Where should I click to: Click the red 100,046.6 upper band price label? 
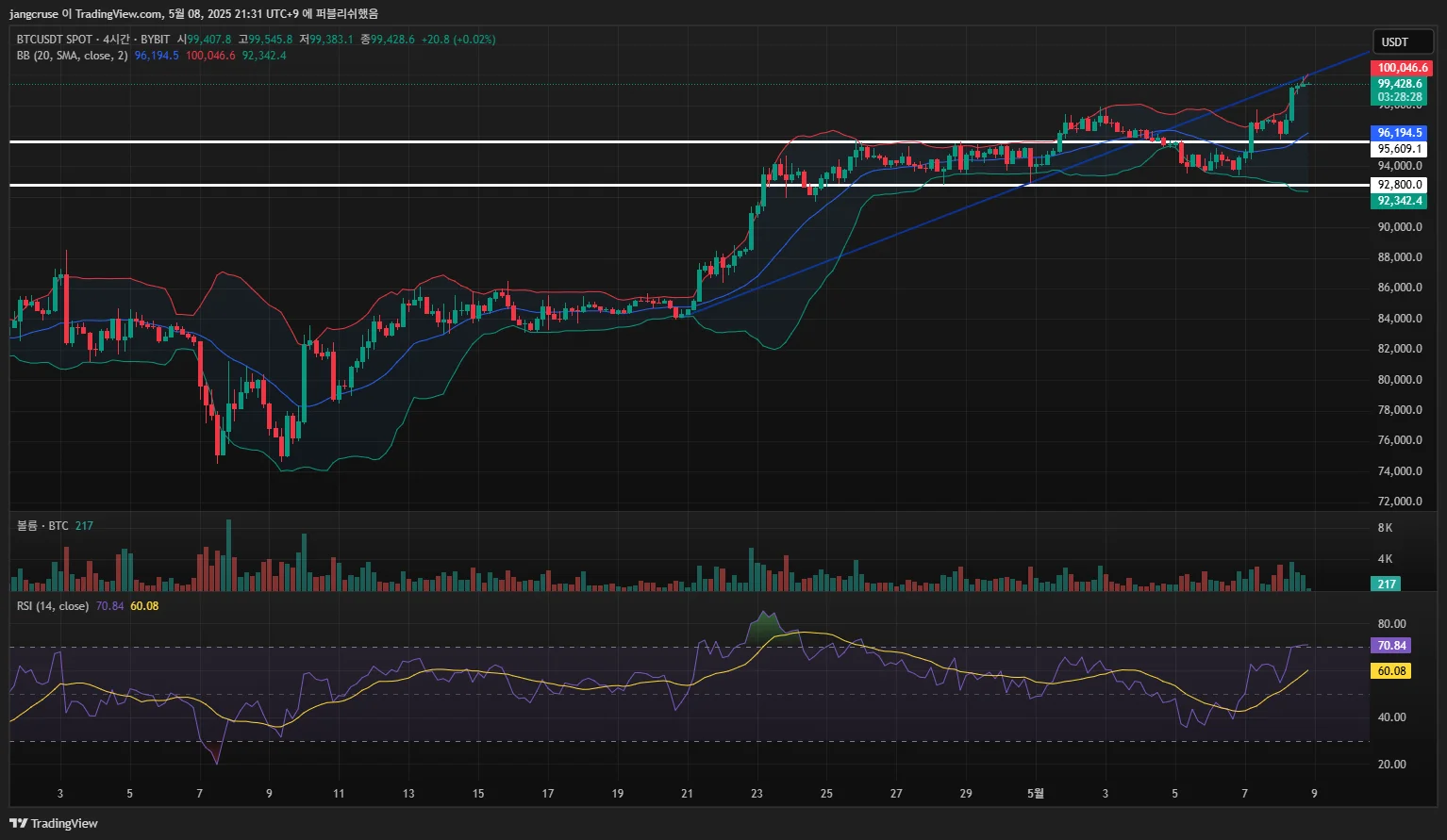pos(1401,68)
